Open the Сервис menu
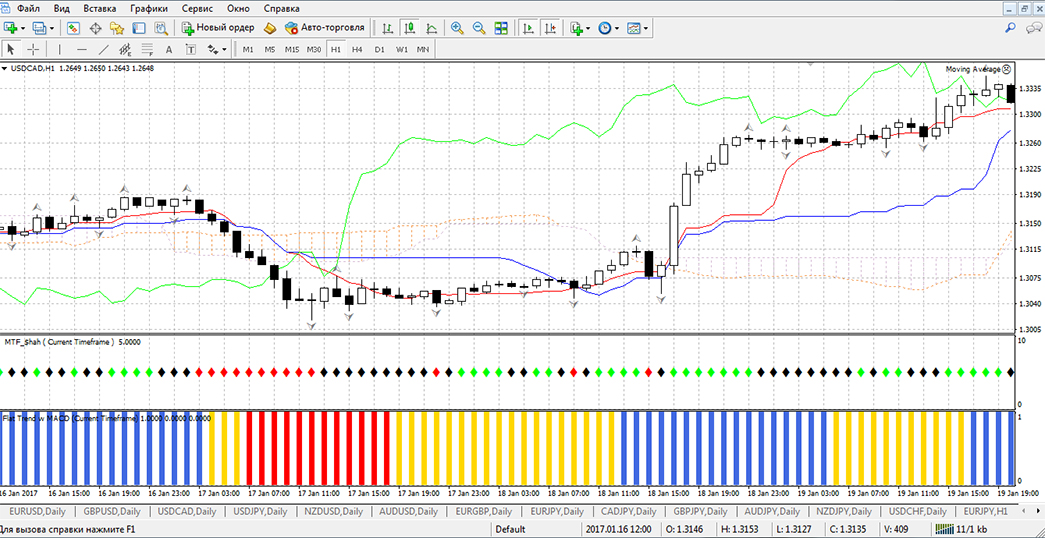The image size is (1045, 538). [197, 9]
